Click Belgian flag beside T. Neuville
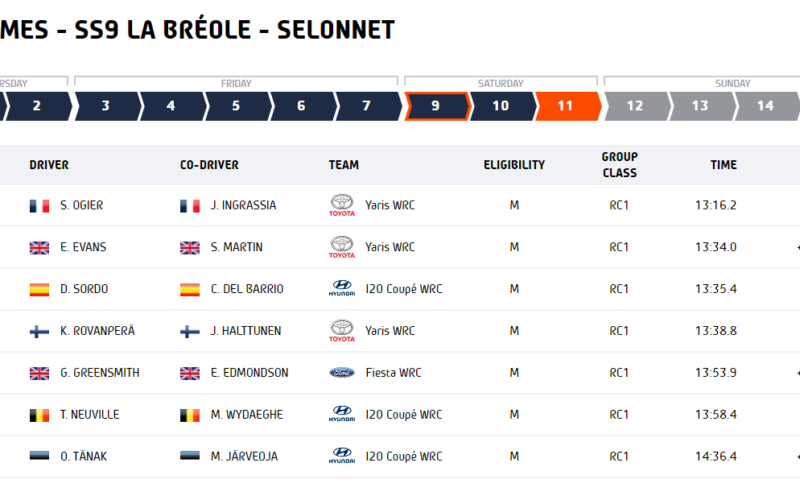Screen dimensions: 800x500 pyautogui.click(x=39, y=415)
